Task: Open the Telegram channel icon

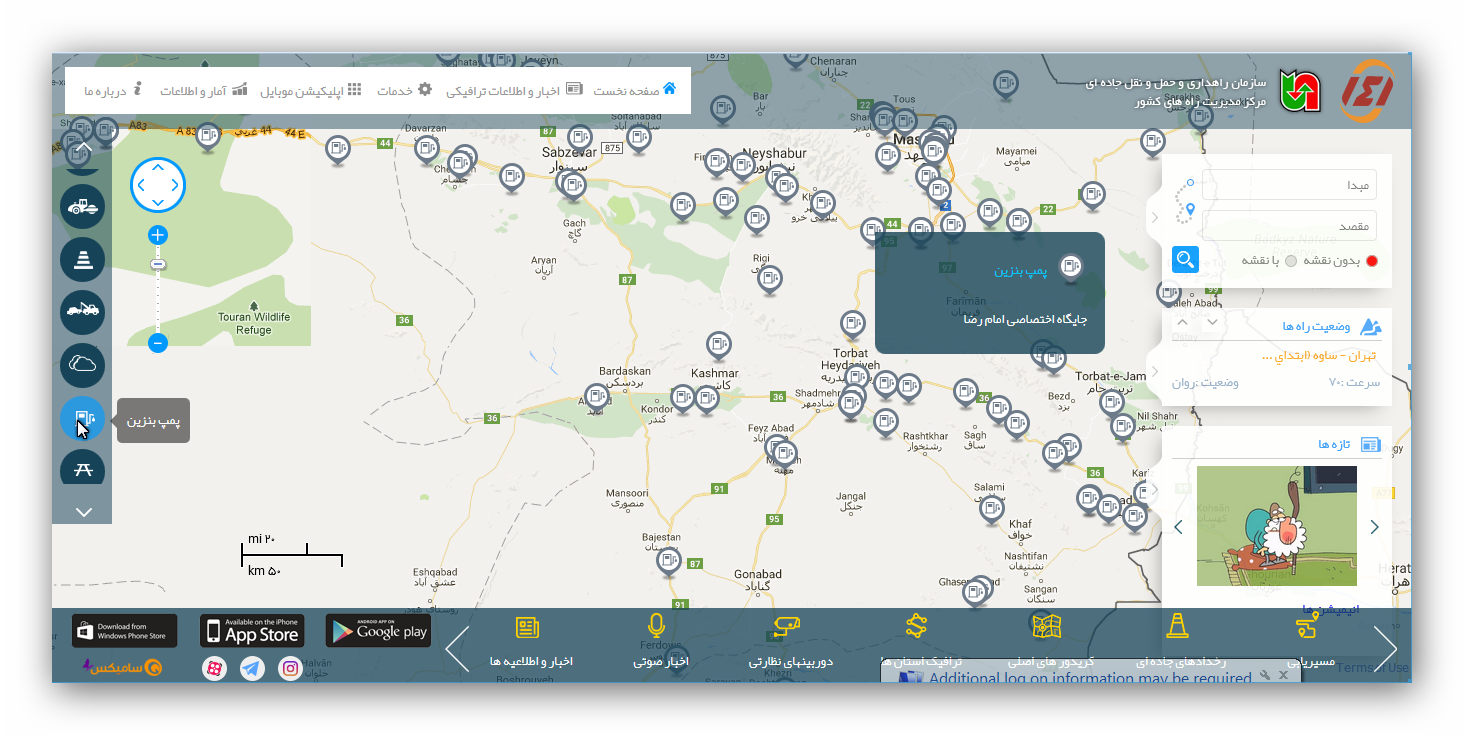Action: (x=252, y=669)
